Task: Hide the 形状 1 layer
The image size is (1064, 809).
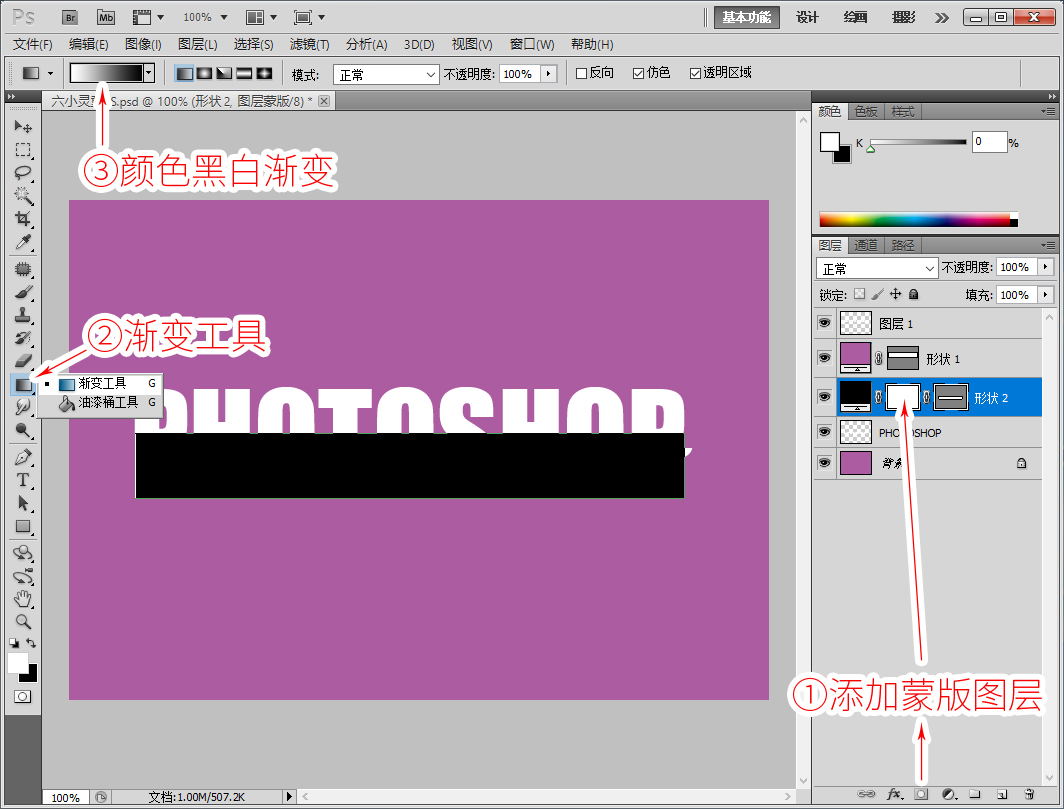Action: click(824, 358)
